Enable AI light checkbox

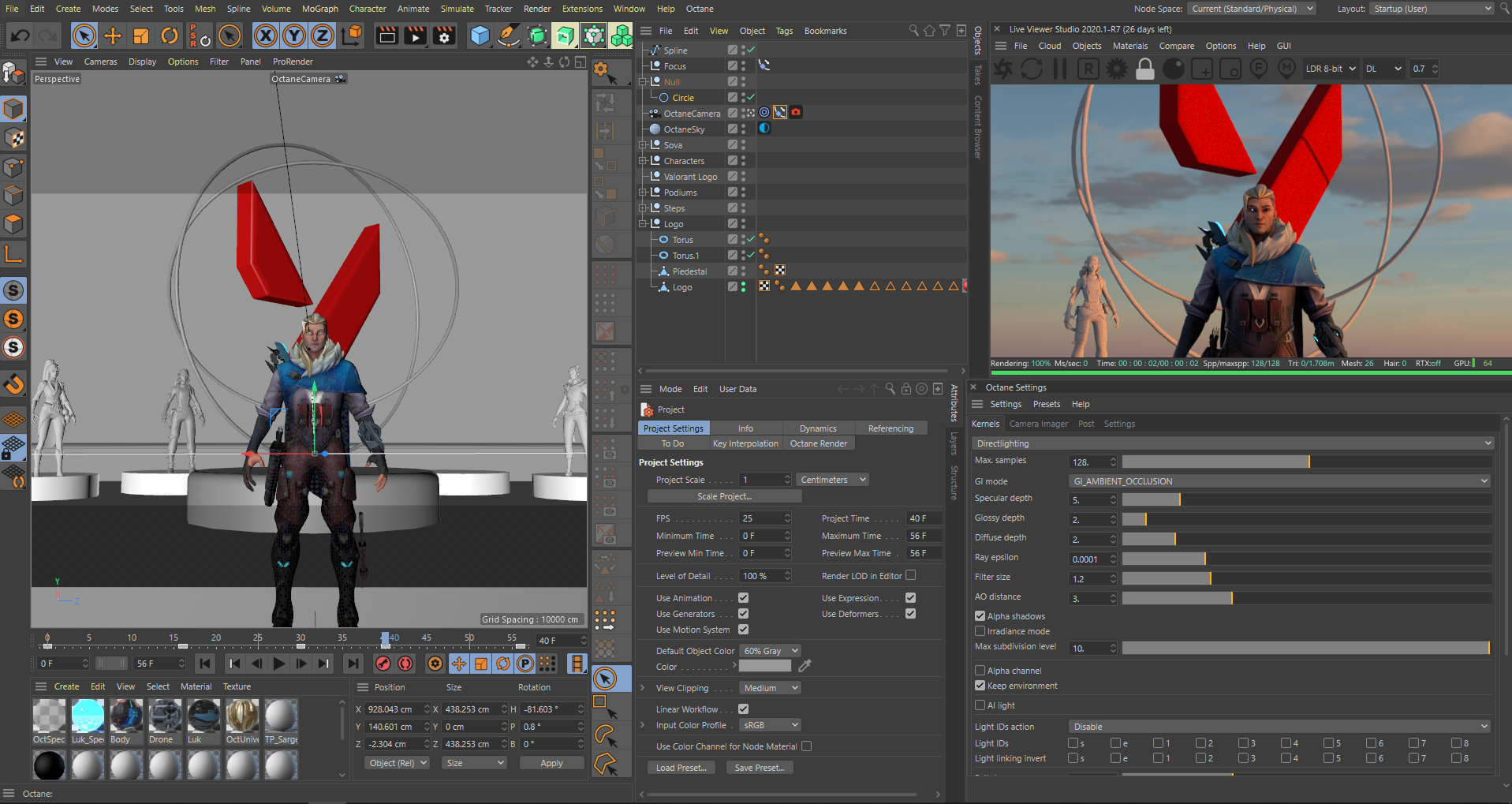(980, 705)
